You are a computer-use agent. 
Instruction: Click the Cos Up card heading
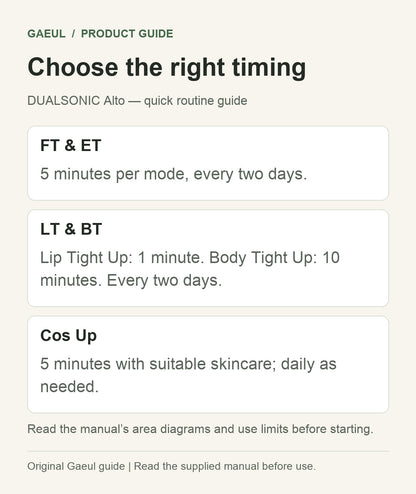pos(68,336)
